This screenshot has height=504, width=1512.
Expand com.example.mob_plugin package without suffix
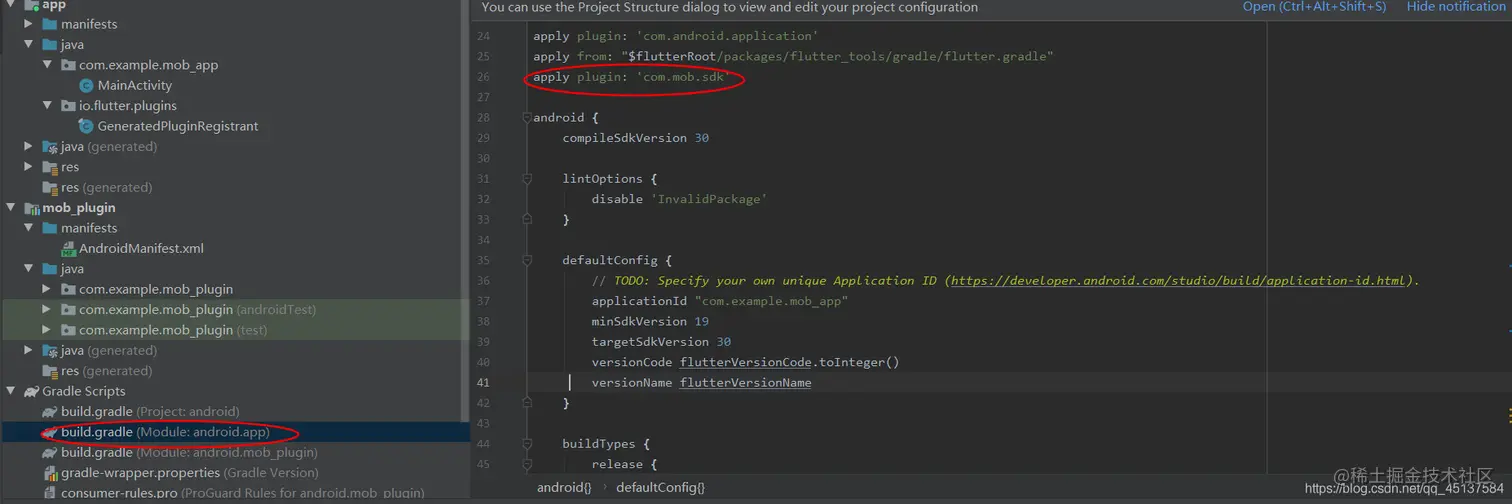point(47,290)
